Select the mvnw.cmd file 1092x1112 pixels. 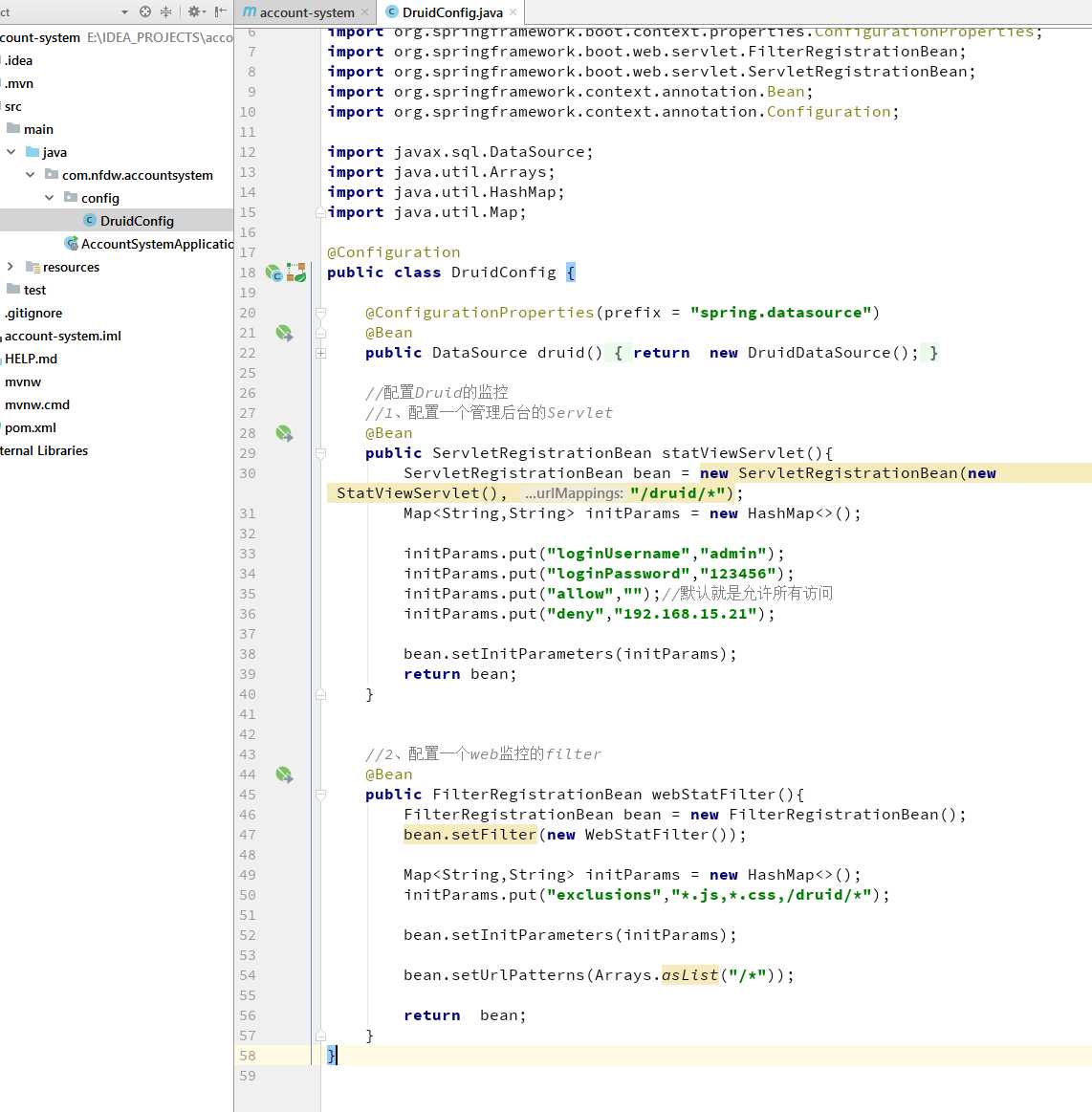coord(37,405)
